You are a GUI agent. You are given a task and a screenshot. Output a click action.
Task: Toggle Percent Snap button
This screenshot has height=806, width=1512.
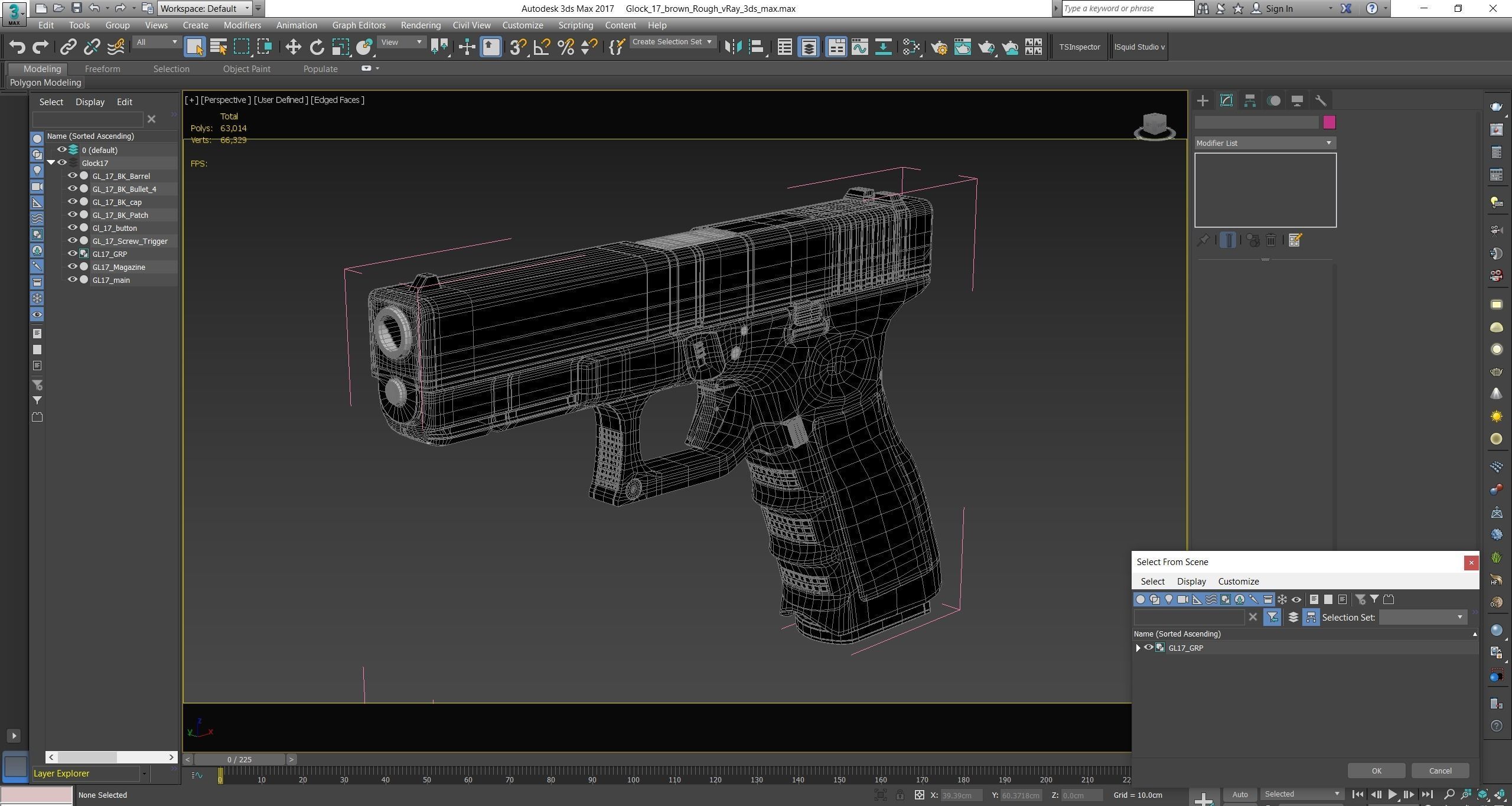[x=565, y=47]
